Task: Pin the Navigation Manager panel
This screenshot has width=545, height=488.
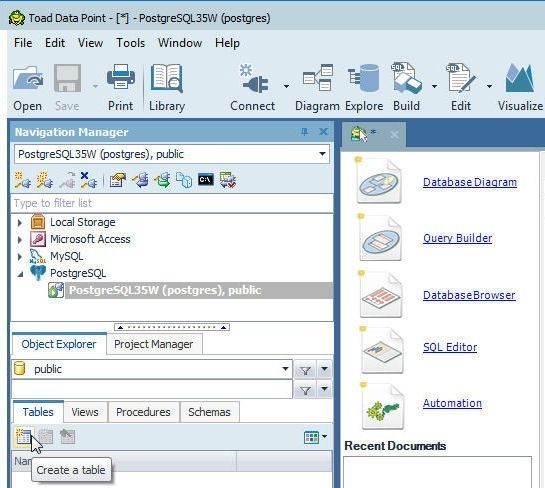Action: [304, 132]
